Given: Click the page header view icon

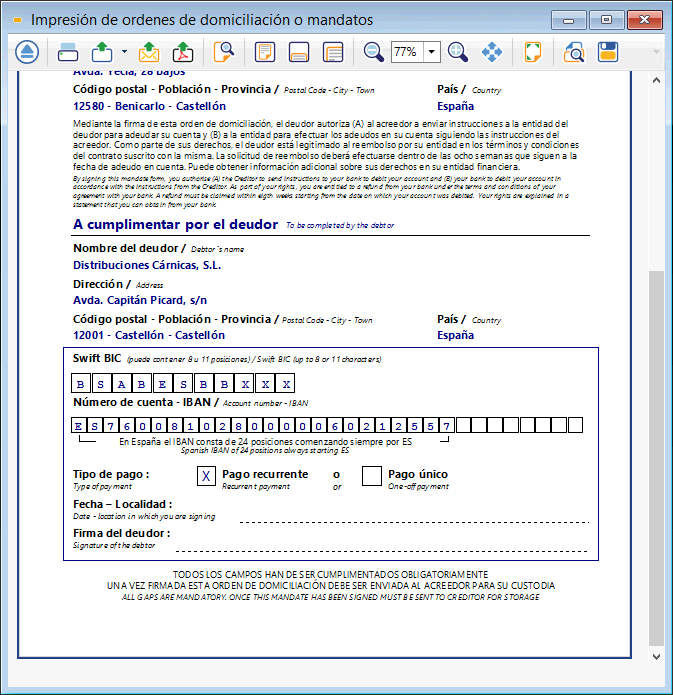Looking at the screenshot, I should [265, 52].
